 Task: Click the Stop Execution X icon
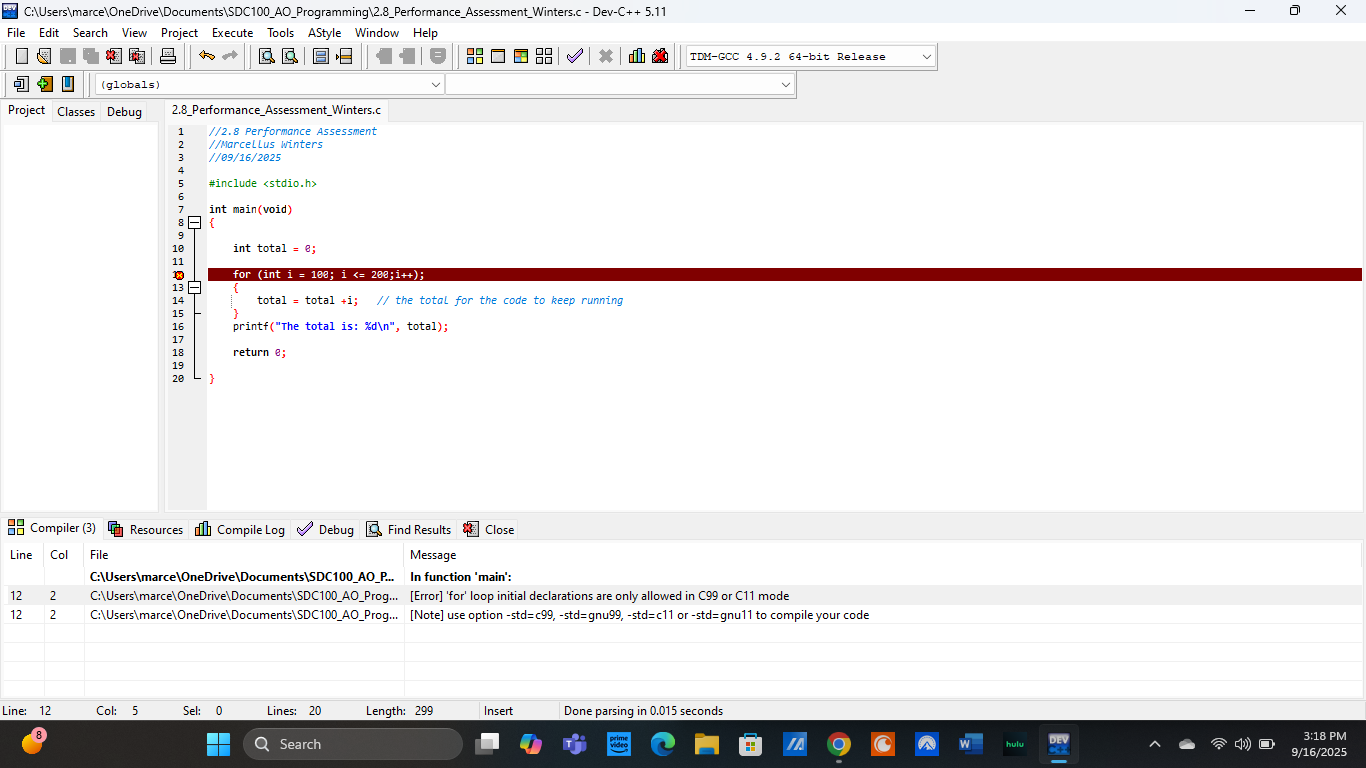click(x=606, y=56)
